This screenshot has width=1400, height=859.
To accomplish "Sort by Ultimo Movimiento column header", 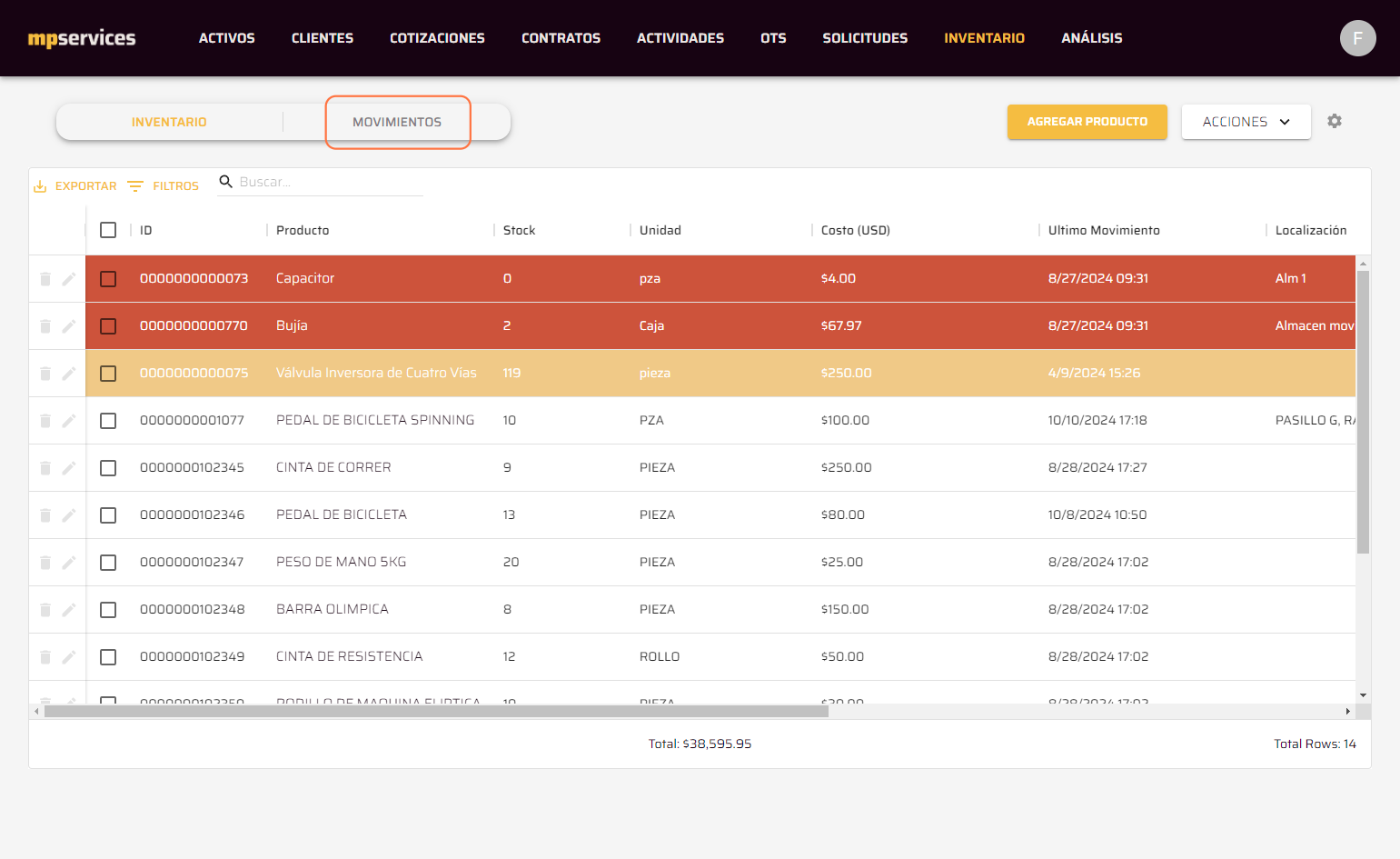I will point(1104,230).
